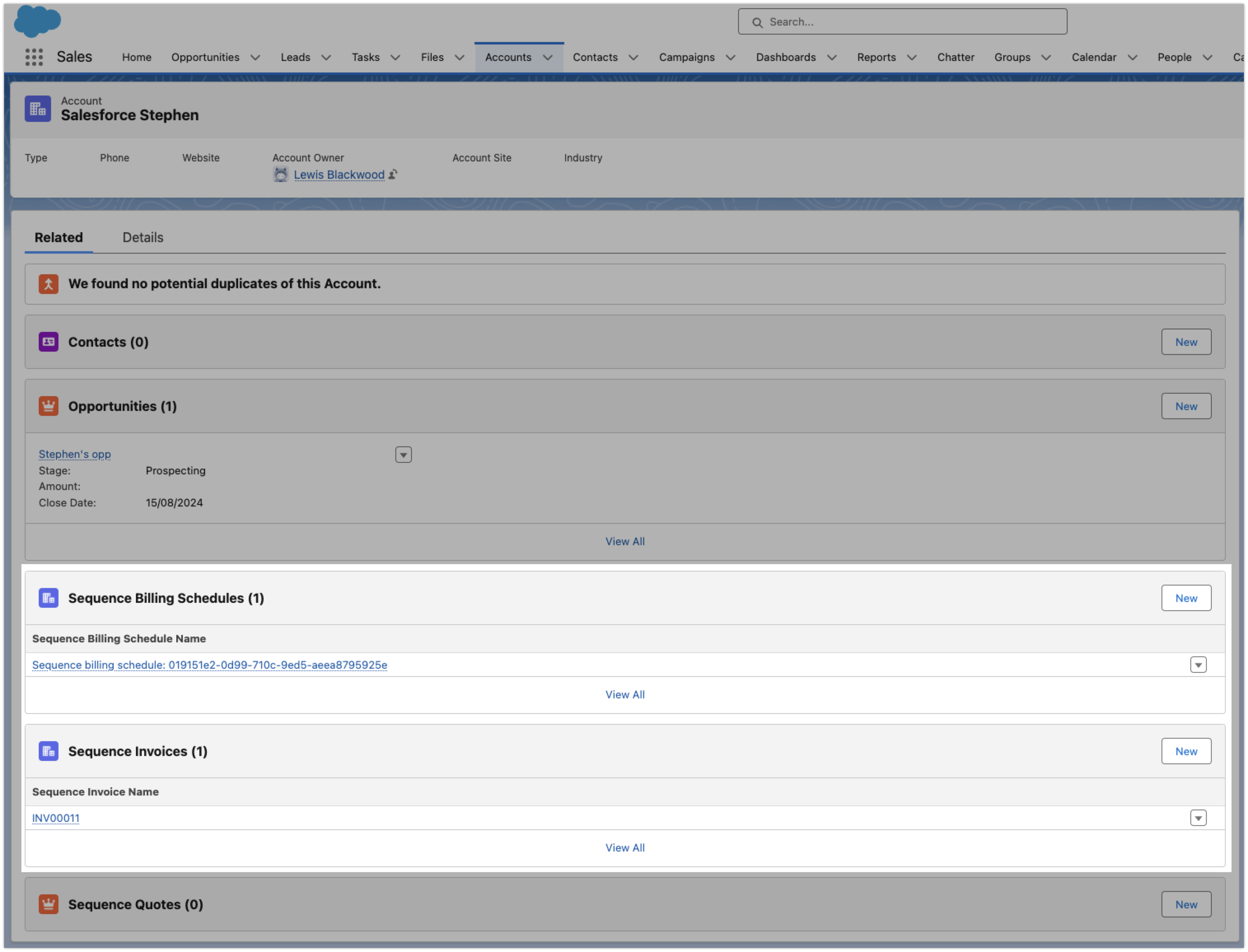
Task: Click the Sequence Billing Schedules (1) heading
Action: coord(166,598)
